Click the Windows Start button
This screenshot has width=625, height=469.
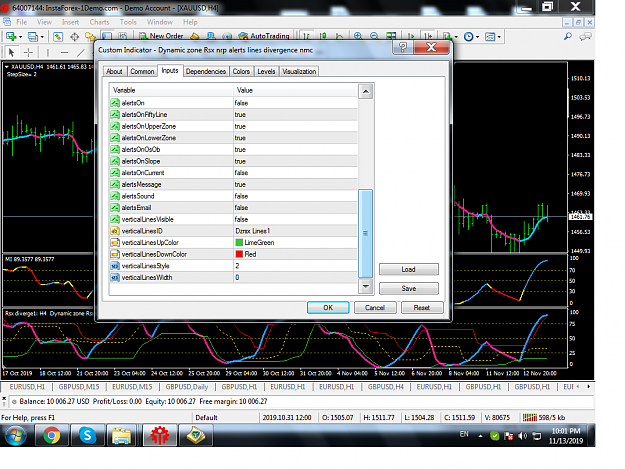click(x=16, y=436)
